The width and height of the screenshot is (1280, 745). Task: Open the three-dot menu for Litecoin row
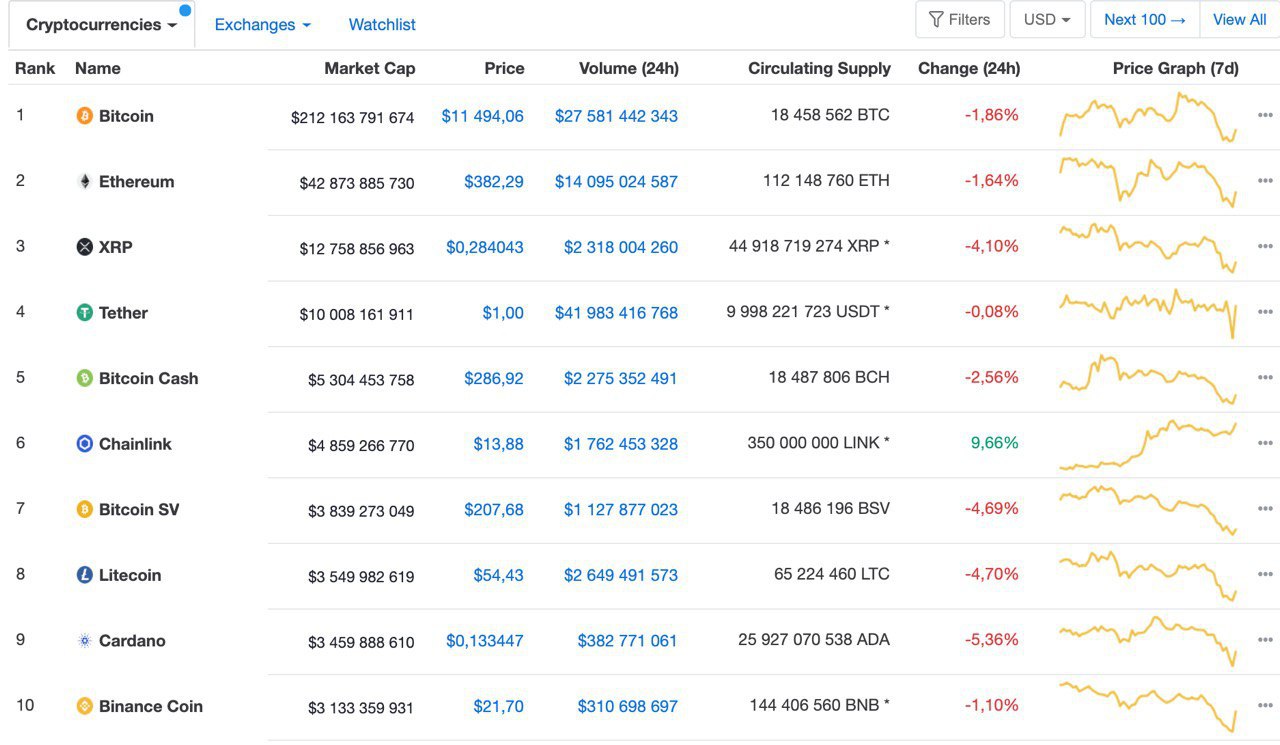click(x=1265, y=574)
